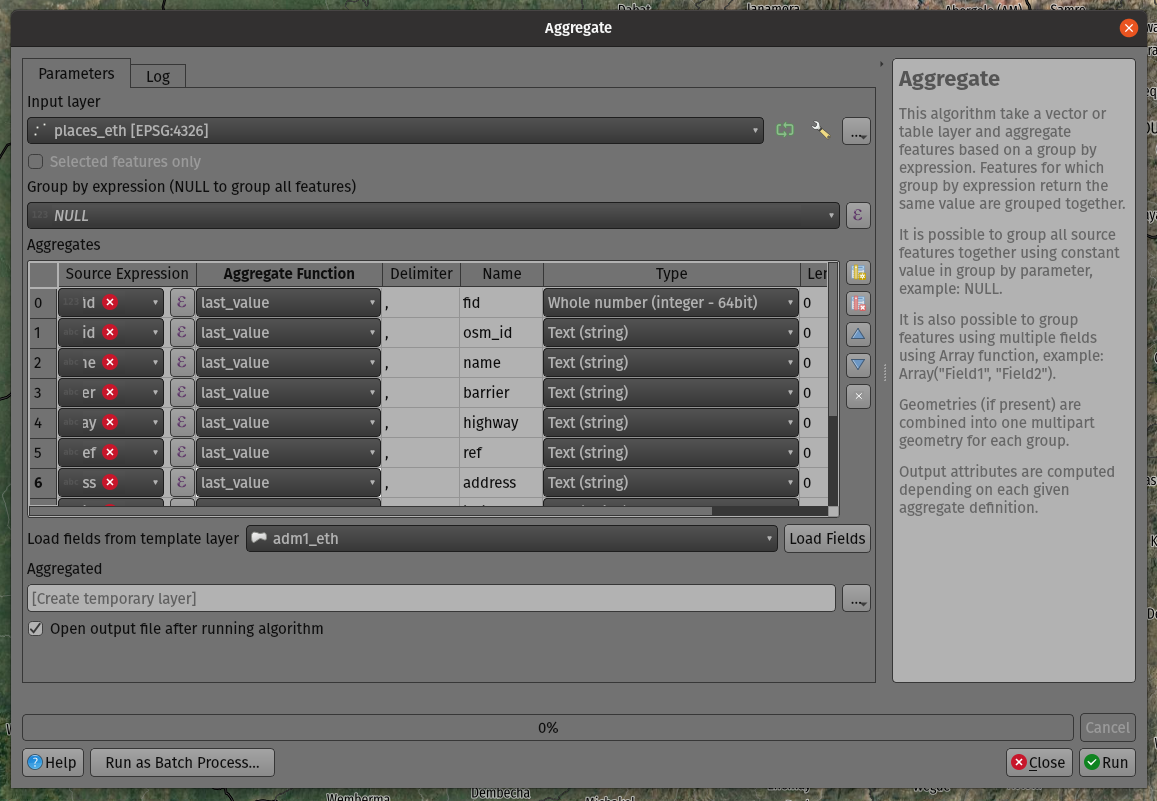Move selected field up with arrow
Image resolution: width=1157 pixels, height=801 pixels.
pos(857,335)
